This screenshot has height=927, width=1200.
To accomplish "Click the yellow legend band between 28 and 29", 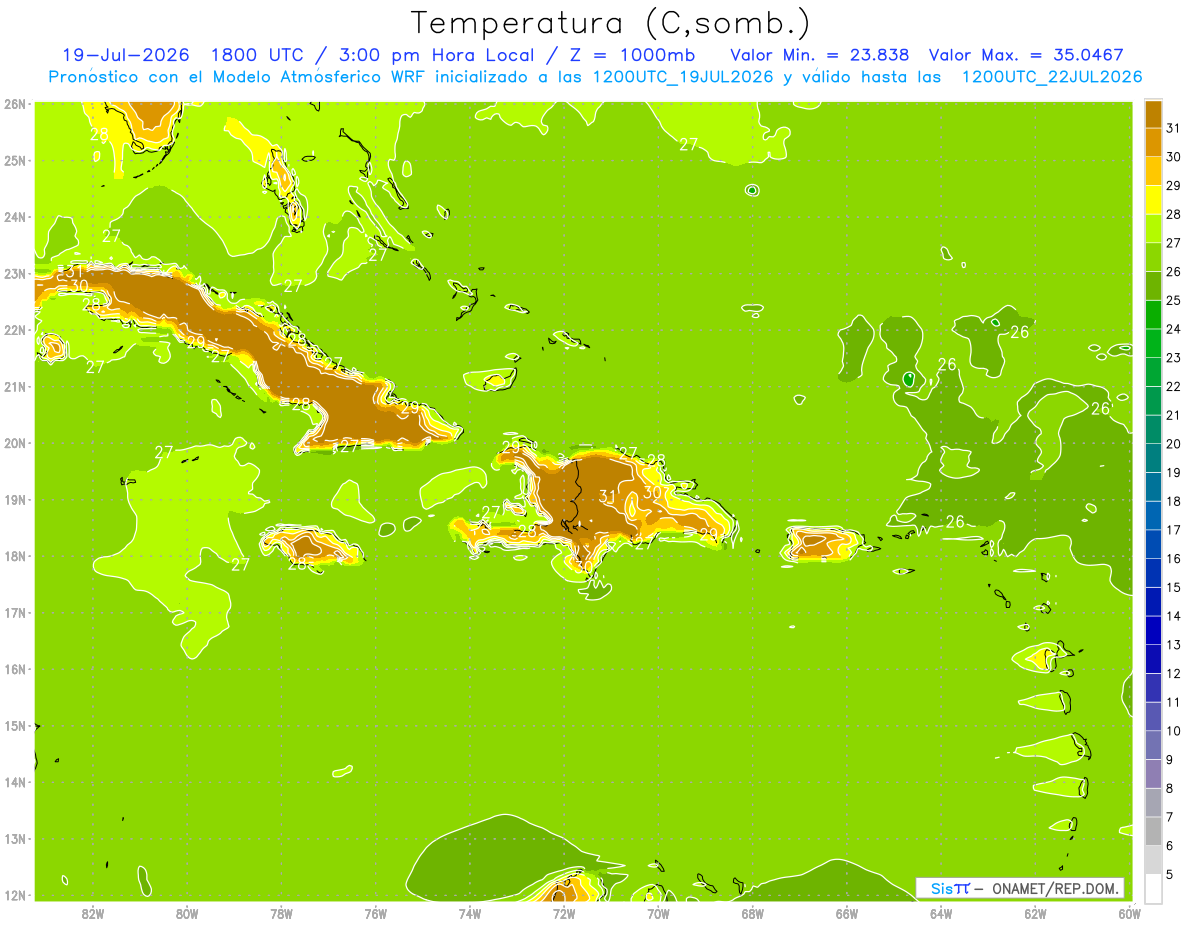I will (1153, 200).
